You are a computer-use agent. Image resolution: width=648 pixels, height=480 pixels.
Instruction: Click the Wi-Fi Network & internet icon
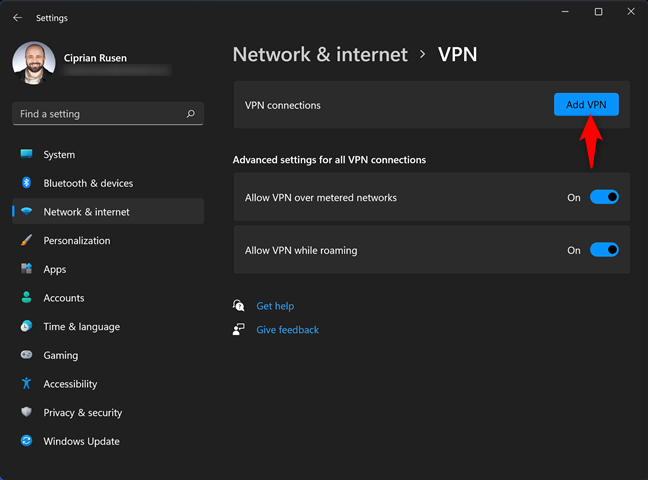coord(26,212)
